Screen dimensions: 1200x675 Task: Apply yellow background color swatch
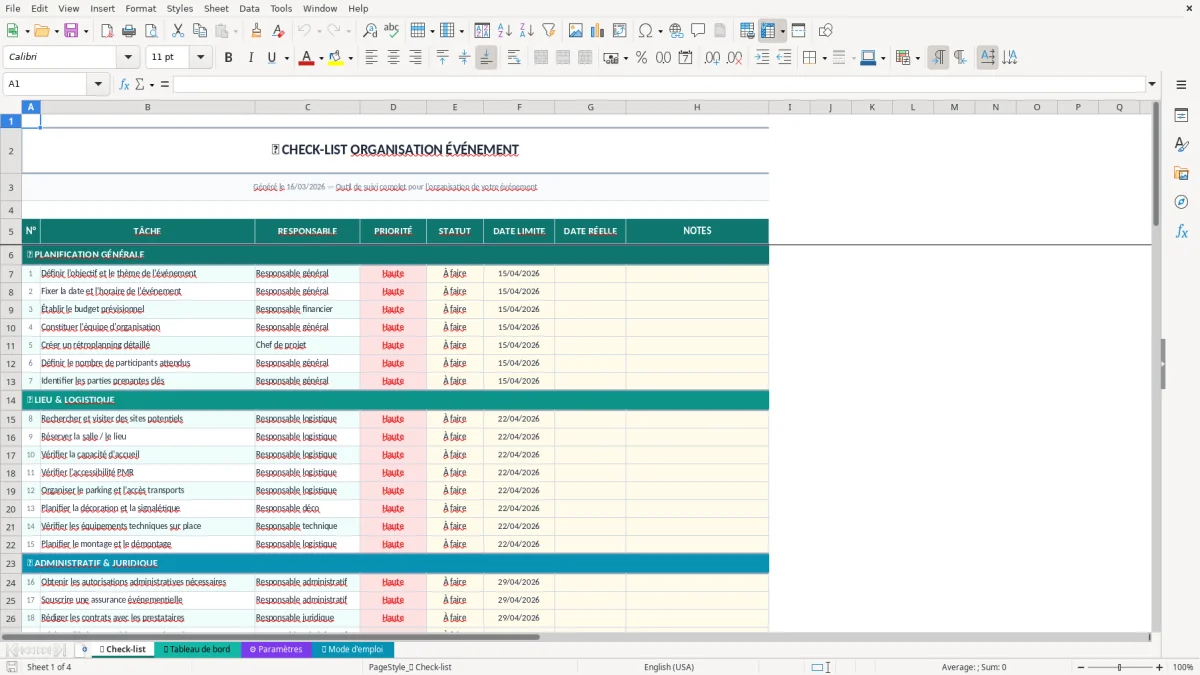[336, 58]
